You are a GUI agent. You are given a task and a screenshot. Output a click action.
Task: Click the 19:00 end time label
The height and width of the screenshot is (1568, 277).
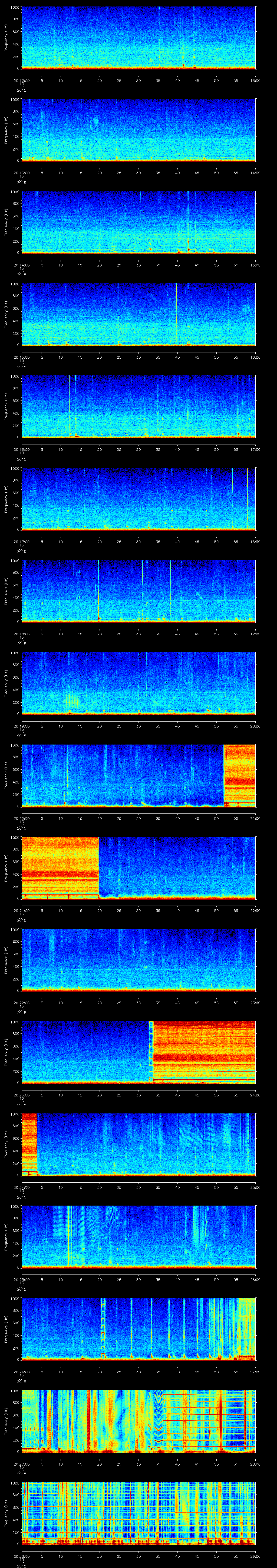click(x=255, y=634)
